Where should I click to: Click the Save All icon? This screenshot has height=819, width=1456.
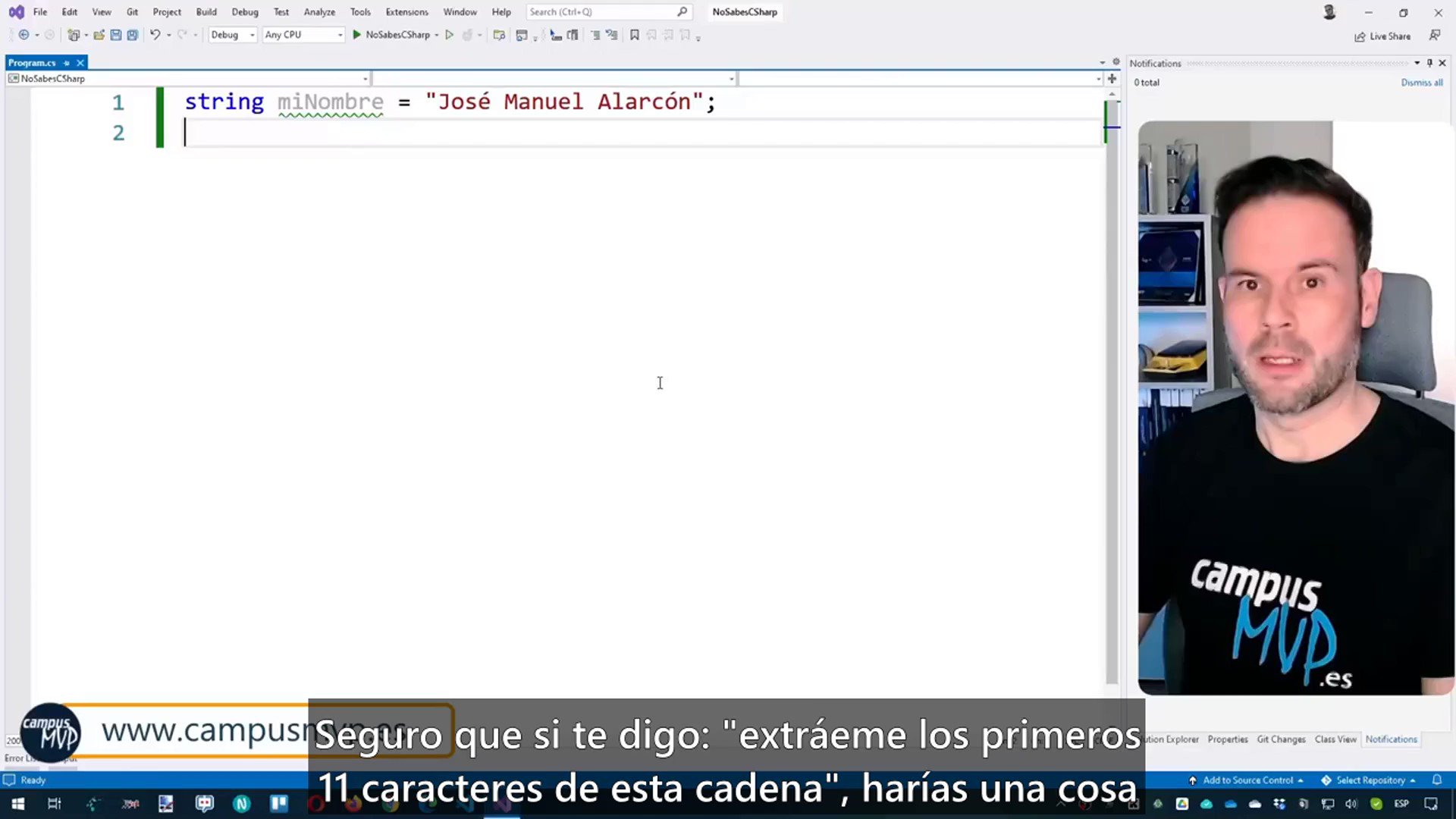point(133,35)
